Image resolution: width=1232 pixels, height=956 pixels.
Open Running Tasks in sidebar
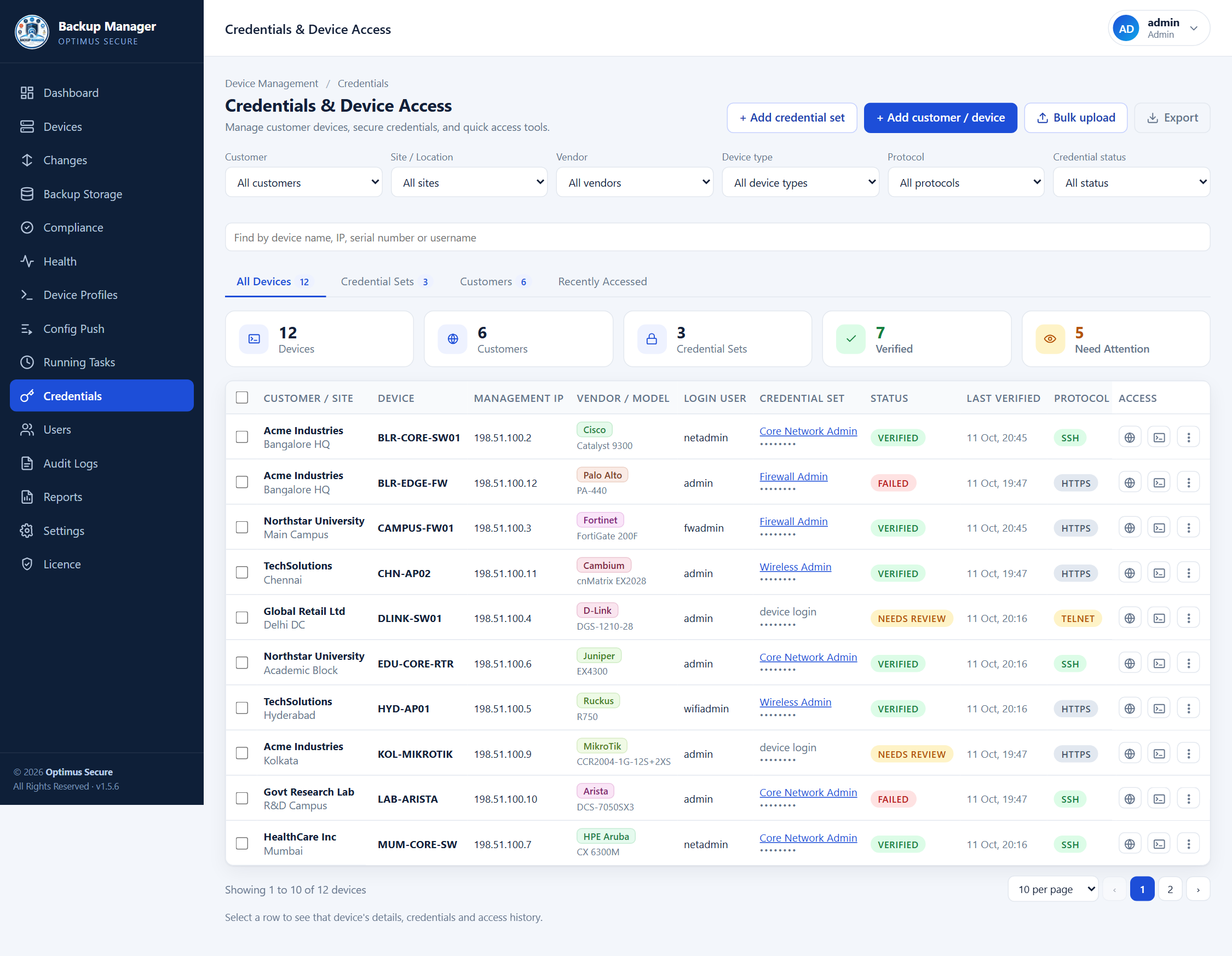click(101, 362)
